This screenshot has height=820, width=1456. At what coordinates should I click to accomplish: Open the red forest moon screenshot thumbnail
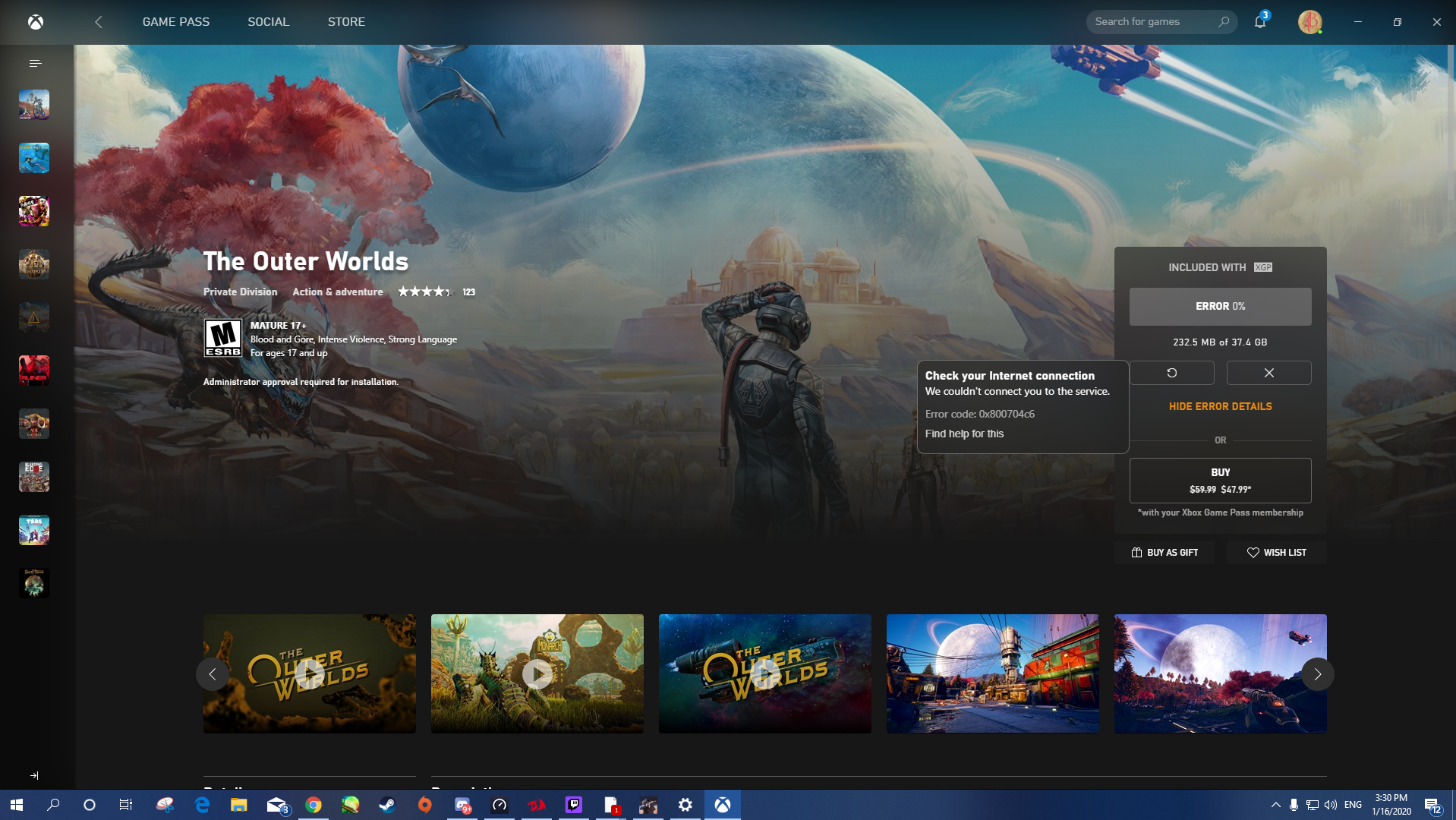point(1221,673)
